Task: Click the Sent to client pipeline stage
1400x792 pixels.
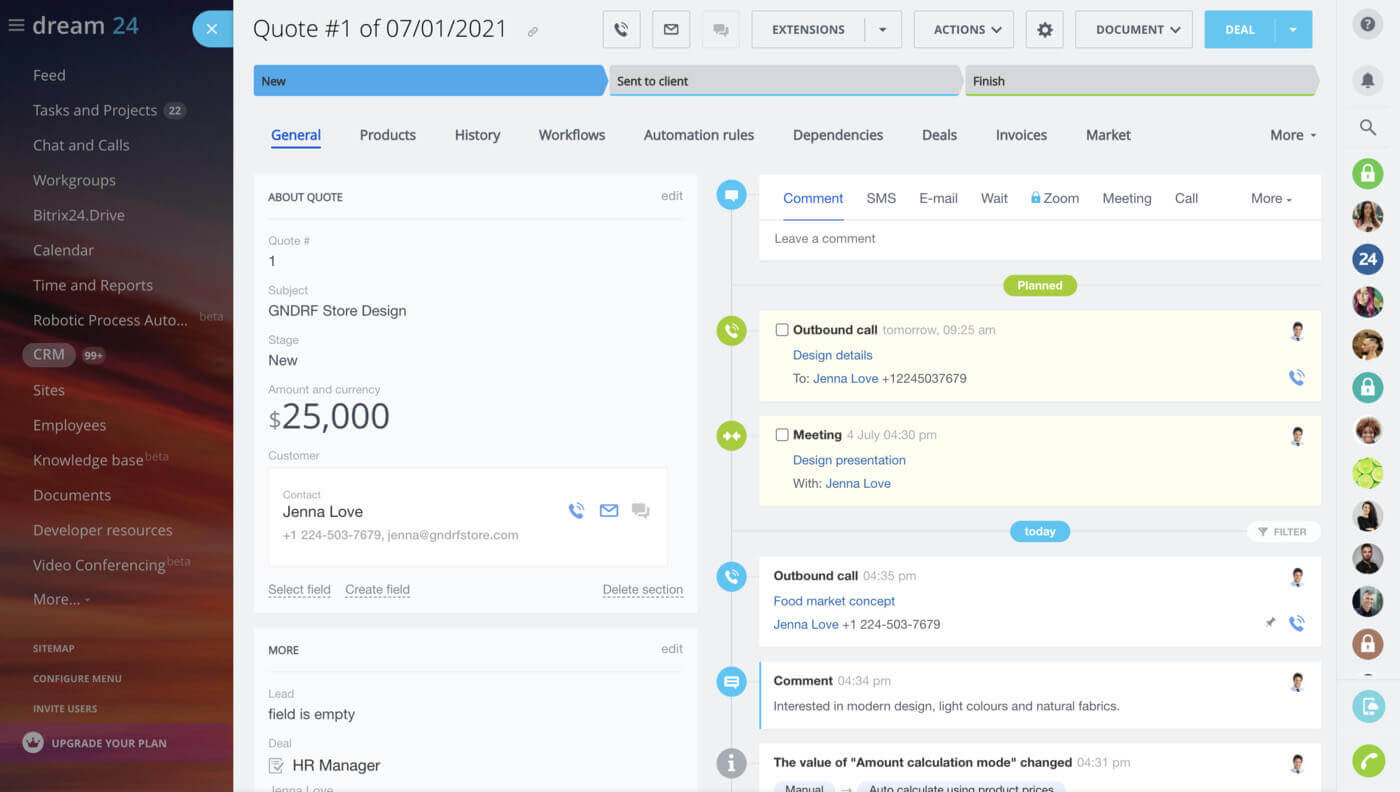Action: coord(785,80)
